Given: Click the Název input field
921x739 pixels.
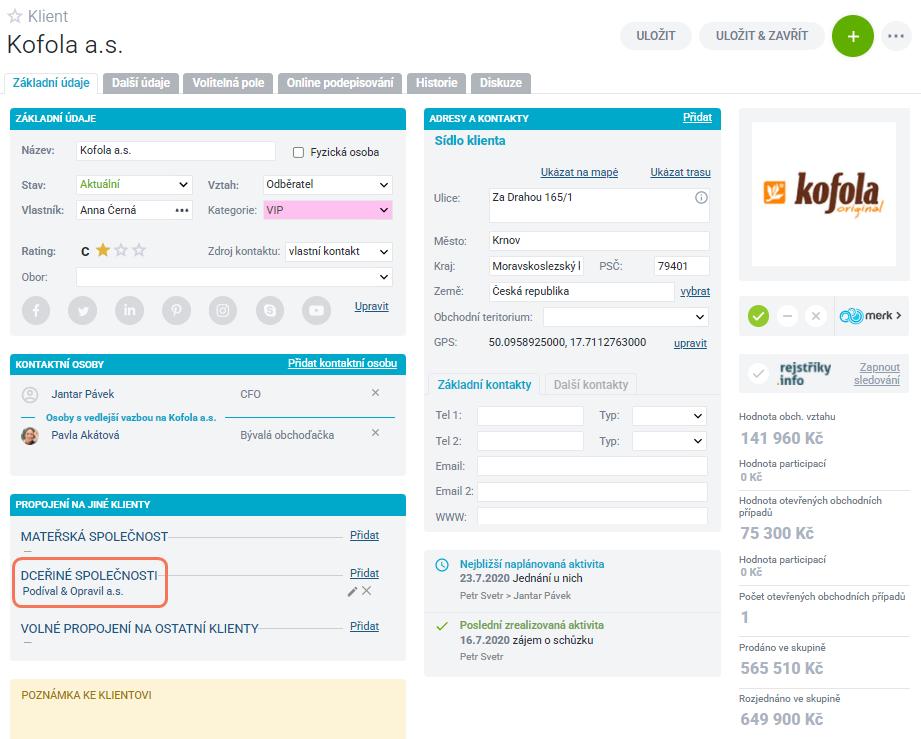Looking at the screenshot, I should point(176,151).
